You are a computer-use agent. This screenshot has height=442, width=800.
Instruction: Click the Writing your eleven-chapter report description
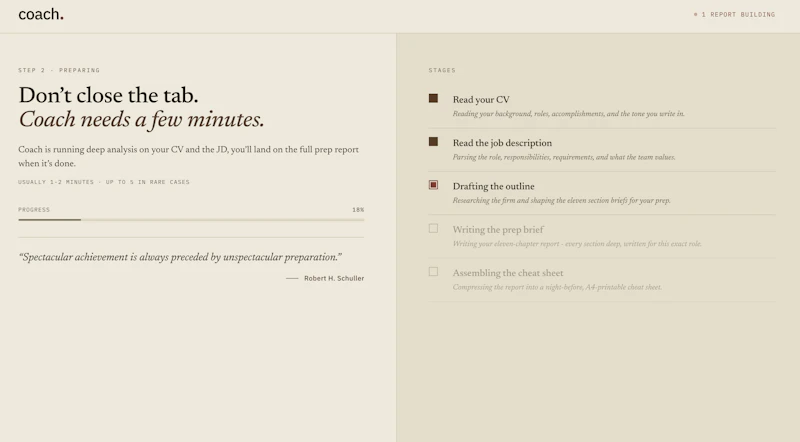[577, 244]
